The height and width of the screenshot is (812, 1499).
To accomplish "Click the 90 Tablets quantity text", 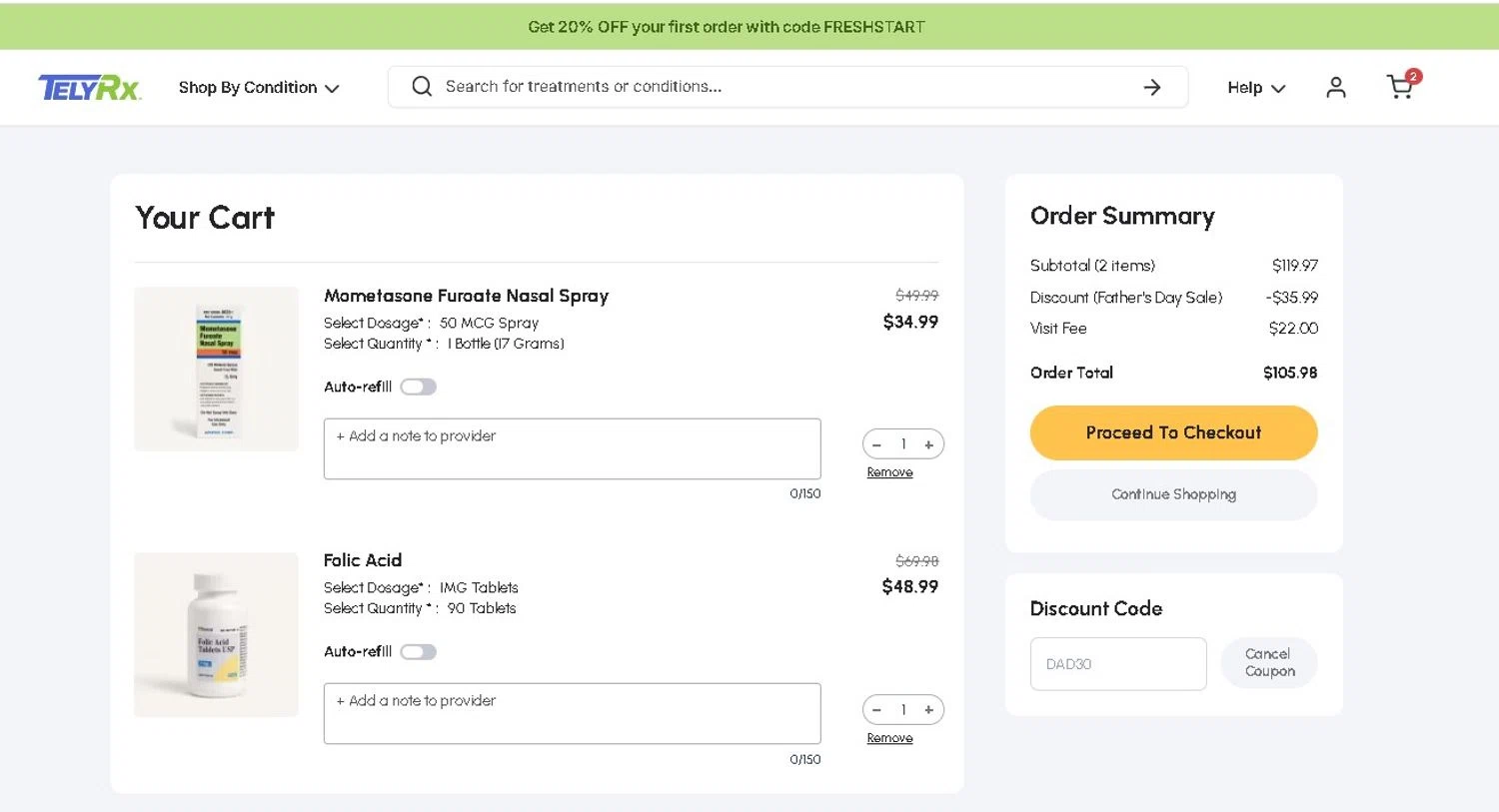I will click(482, 608).
